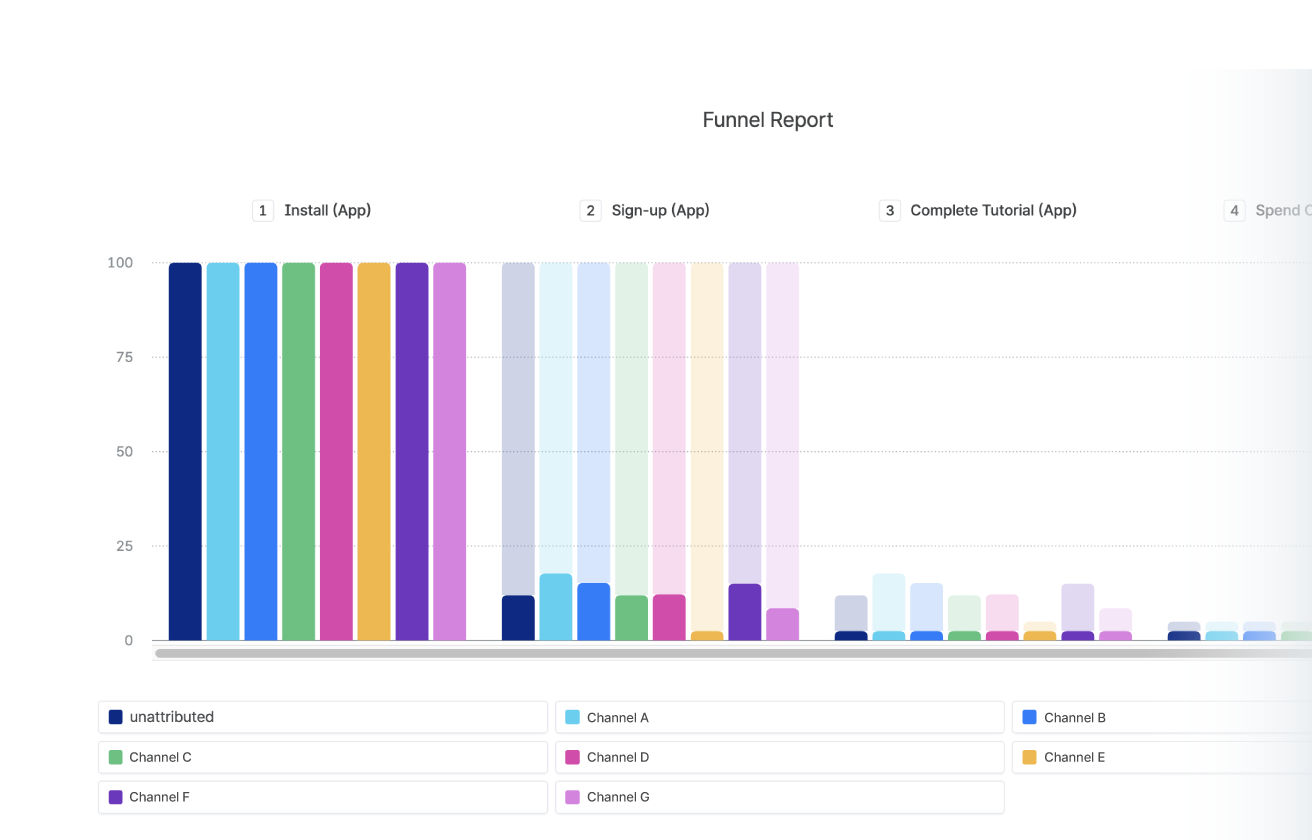Image resolution: width=1312 pixels, height=840 pixels.
Task: Select the Sign-up (App) step label
Action: pyautogui.click(x=660, y=210)
